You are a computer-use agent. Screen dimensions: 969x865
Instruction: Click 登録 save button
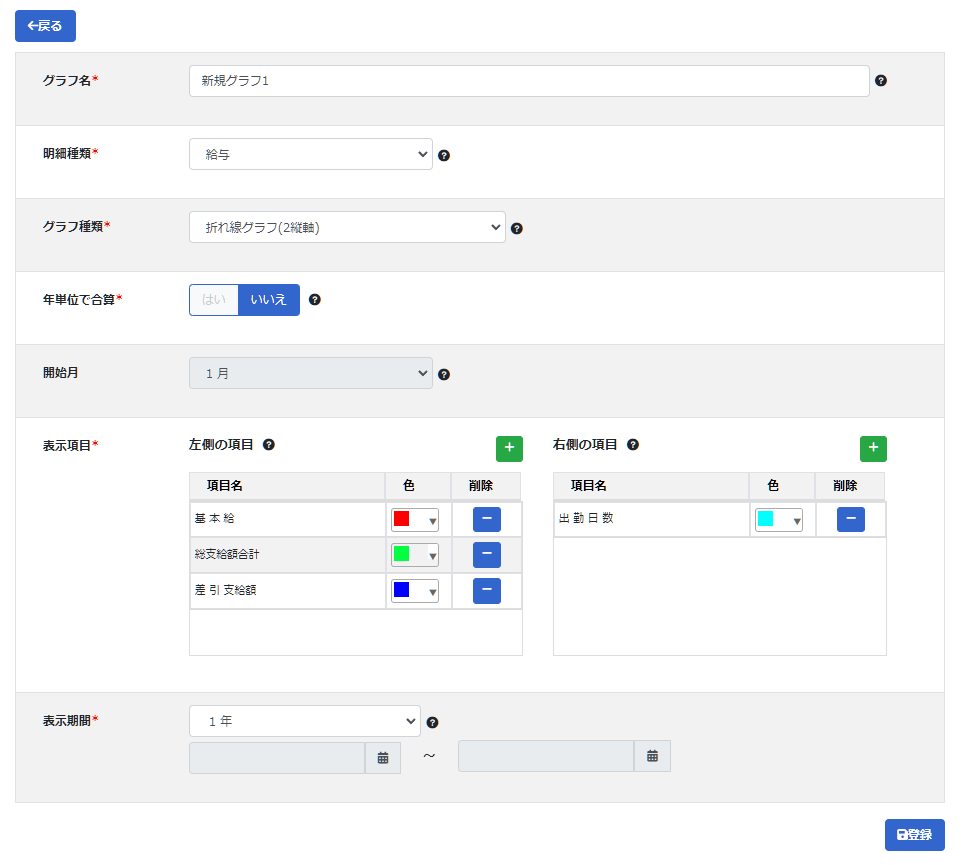pyautogui.click(x=914, y=835)
